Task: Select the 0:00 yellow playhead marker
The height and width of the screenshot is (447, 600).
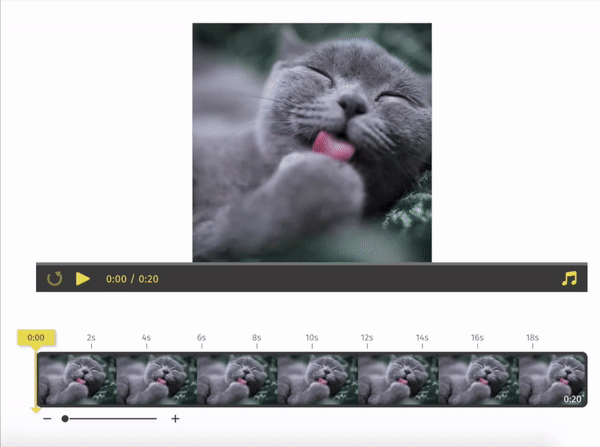Action: click(36, 338)
